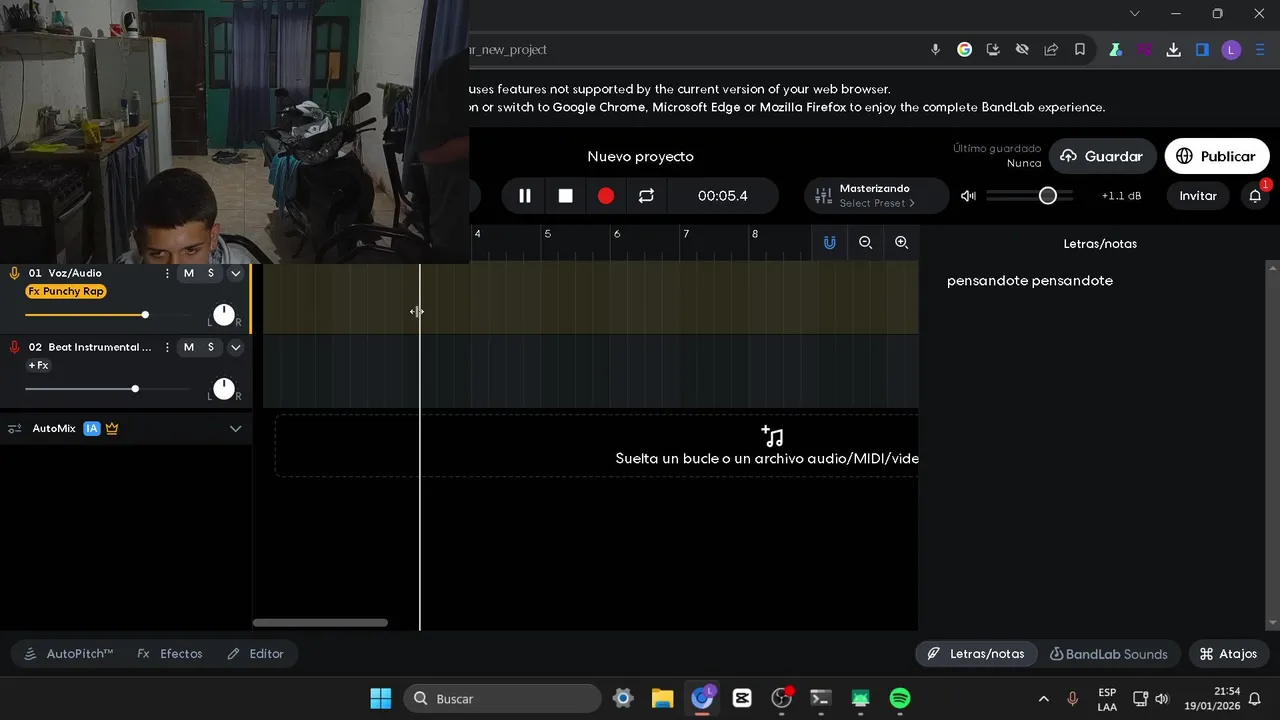Click the master volume speaker icon
Image resolution: width=1280 pixels, height=720 pixels.
point(968,196)
